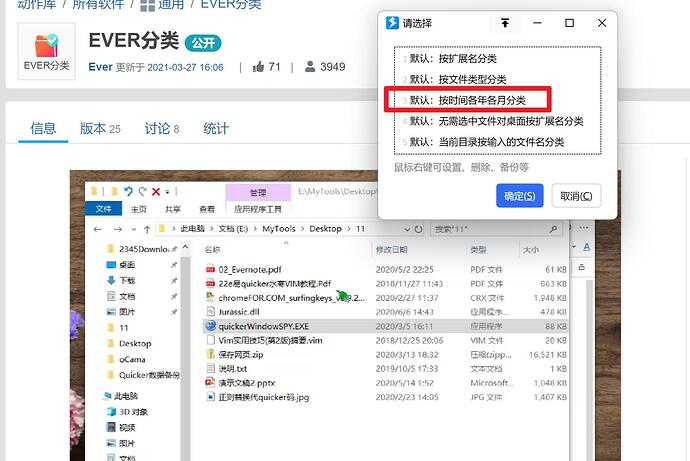
Task: Select 当前目录按输入的文件名分类 option
Action: tap(497, 142)
